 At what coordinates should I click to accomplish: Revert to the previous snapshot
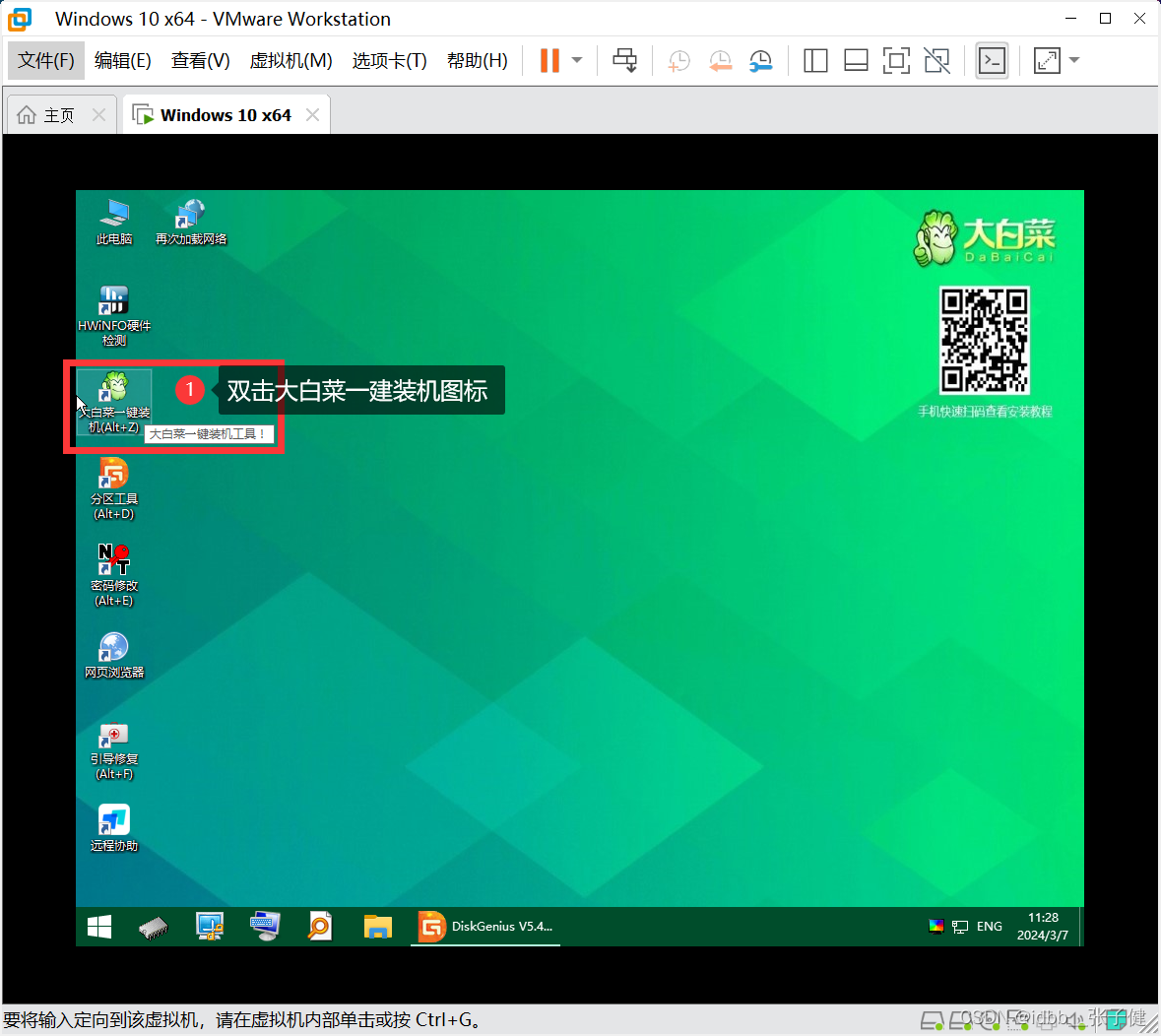click(x=720, y=61)
